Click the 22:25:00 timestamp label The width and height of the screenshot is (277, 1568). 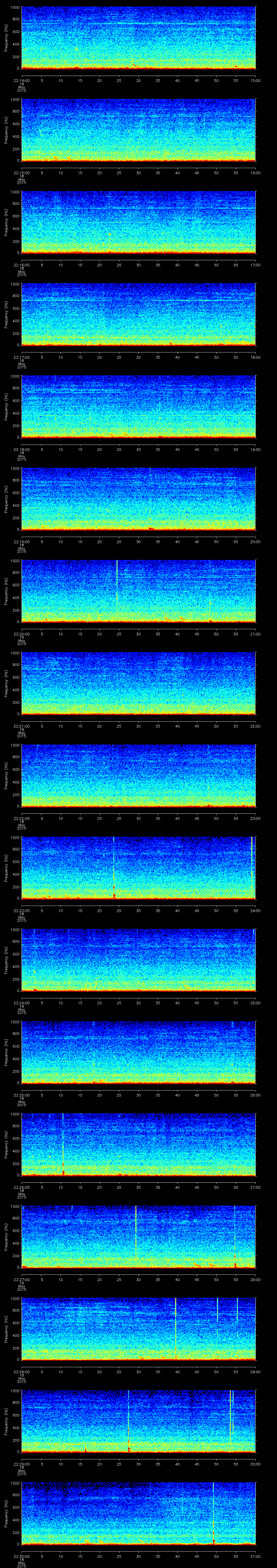21,1095
